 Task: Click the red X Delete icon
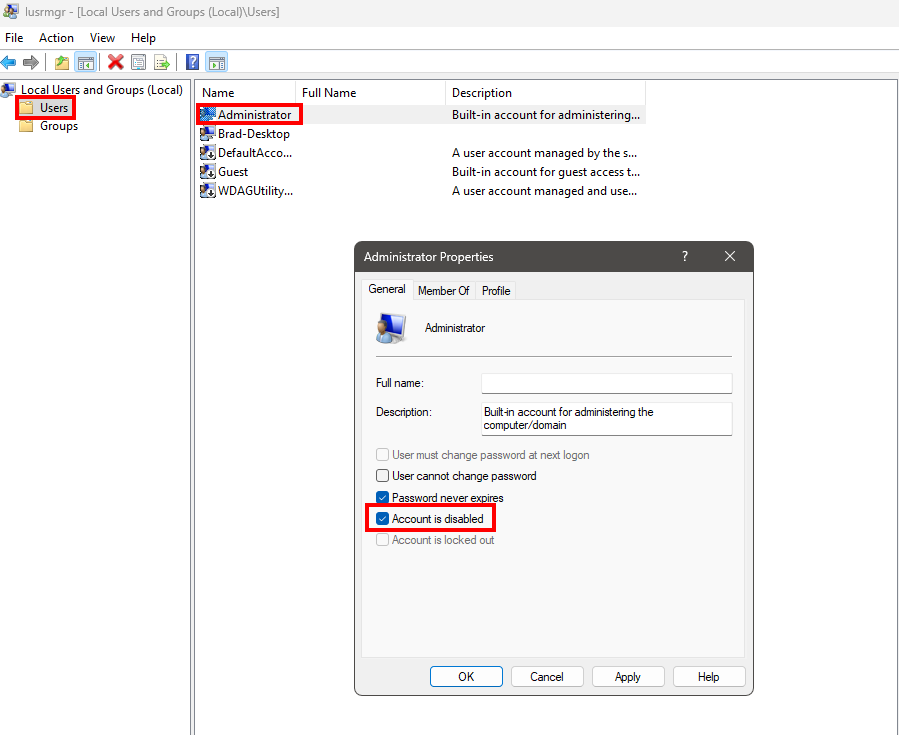(116, 62)
